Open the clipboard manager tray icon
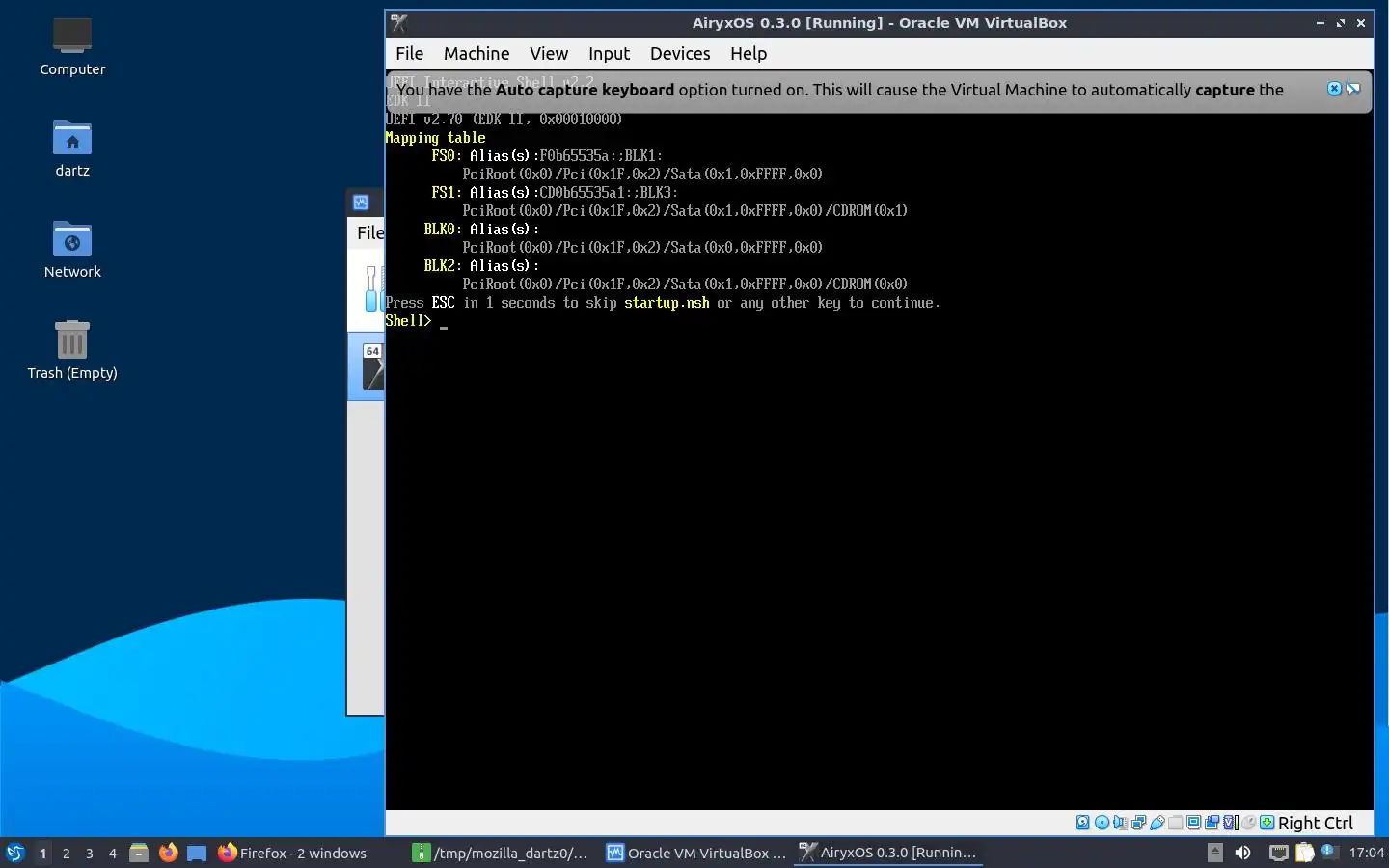Screen dimensions: 1389x868 [1304, 853]
